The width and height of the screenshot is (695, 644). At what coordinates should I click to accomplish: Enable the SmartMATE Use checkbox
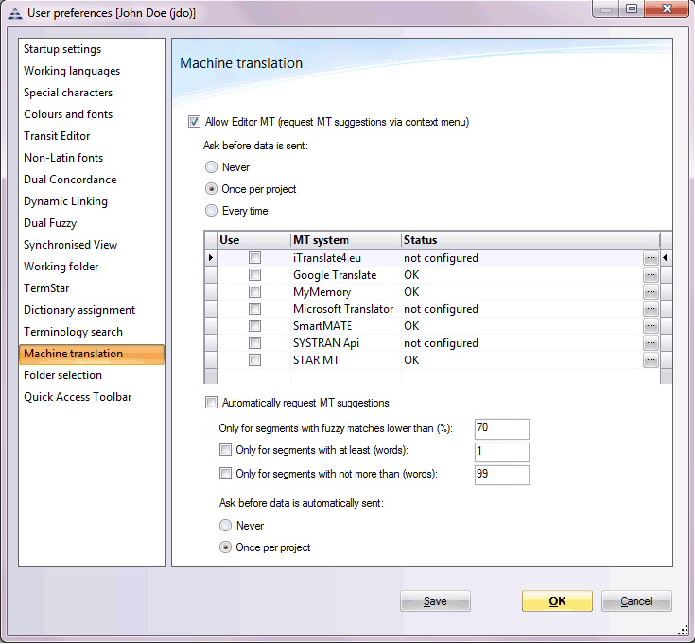[x=255, y=326]
